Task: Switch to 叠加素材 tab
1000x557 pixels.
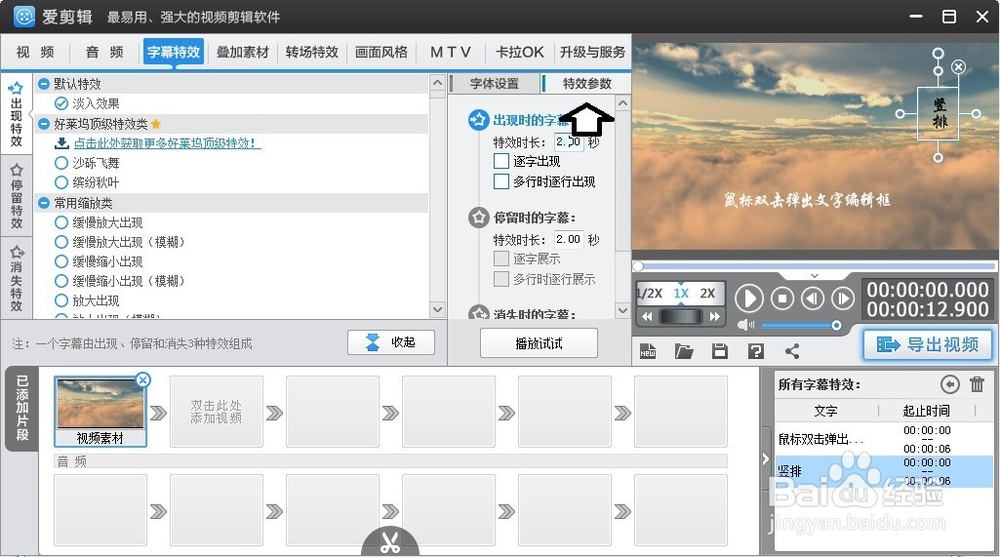Action: click(242, 52)
